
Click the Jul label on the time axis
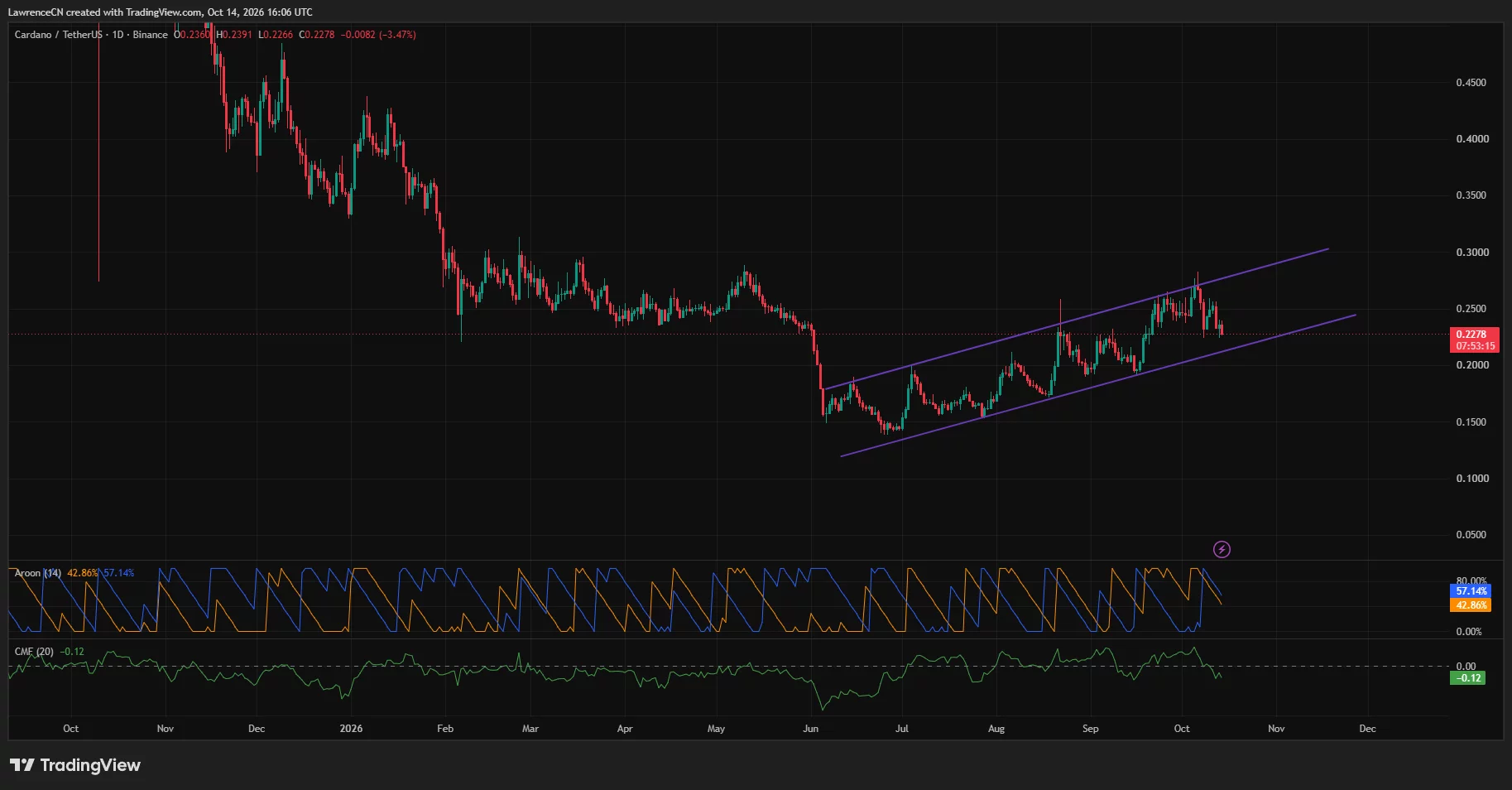[x=902, y=729]
